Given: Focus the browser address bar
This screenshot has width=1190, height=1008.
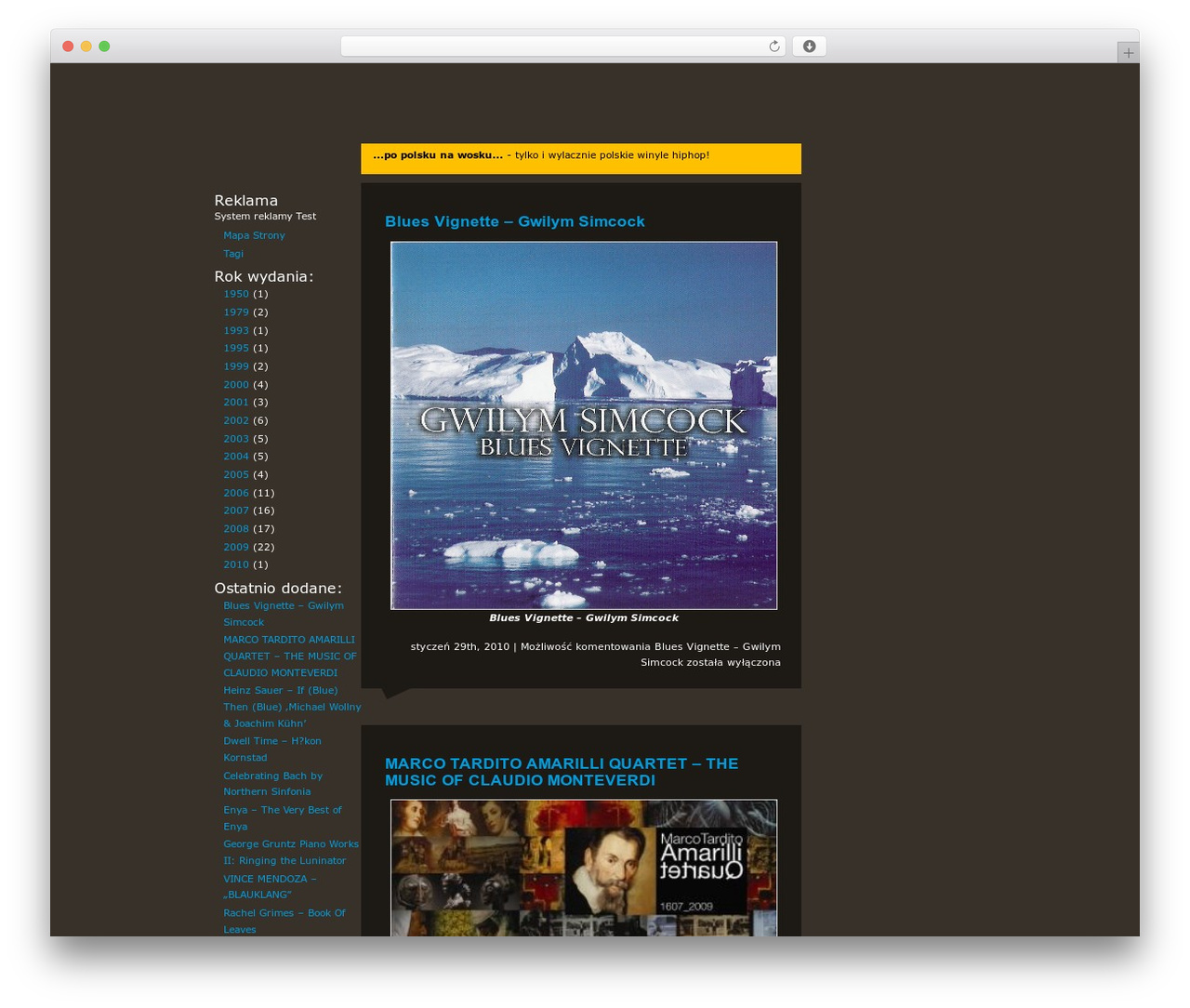Looking at the screenshot, I should [x=562, y=46].
